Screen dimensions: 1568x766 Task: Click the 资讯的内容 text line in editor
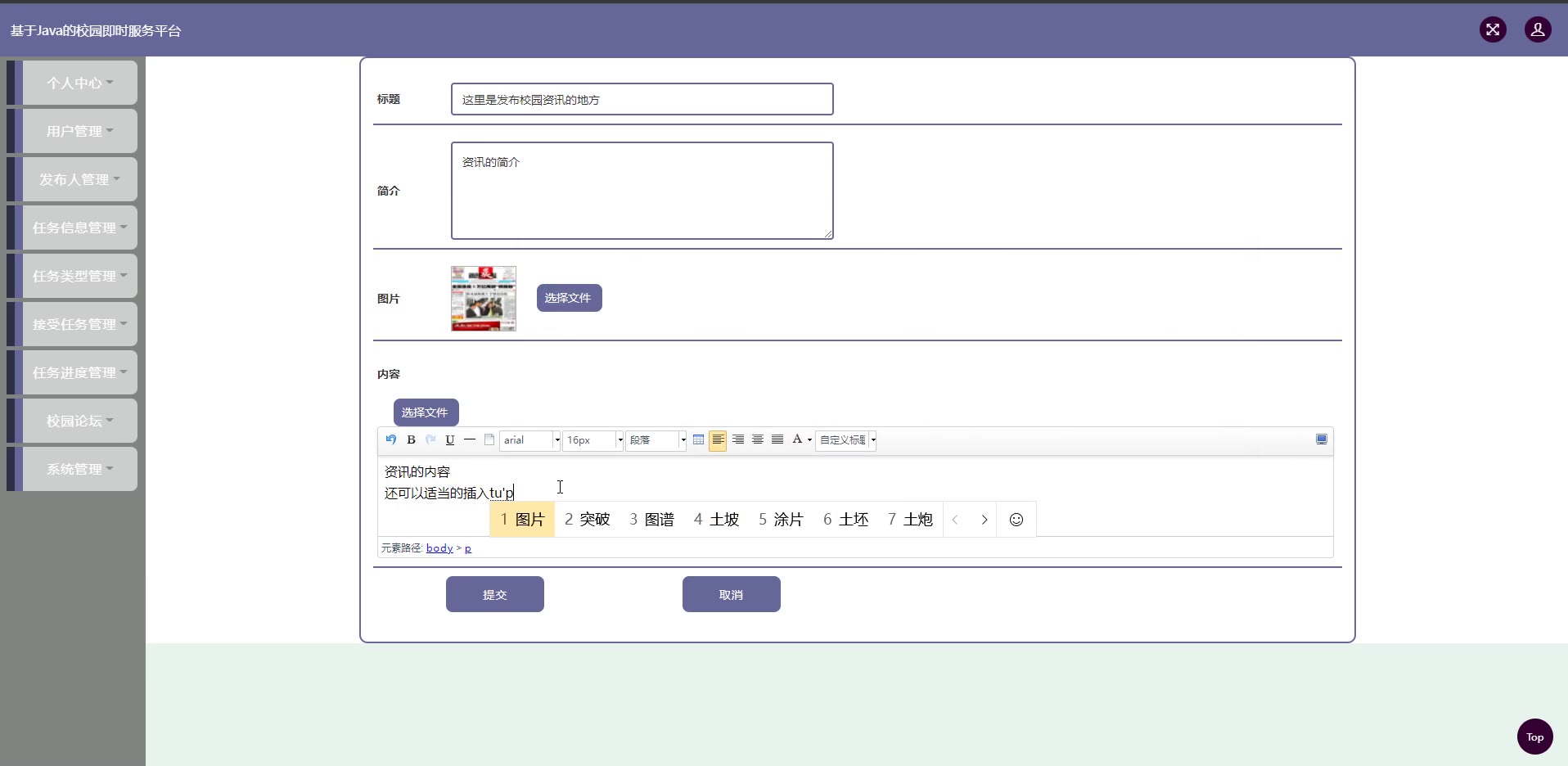tap(417, 472)
